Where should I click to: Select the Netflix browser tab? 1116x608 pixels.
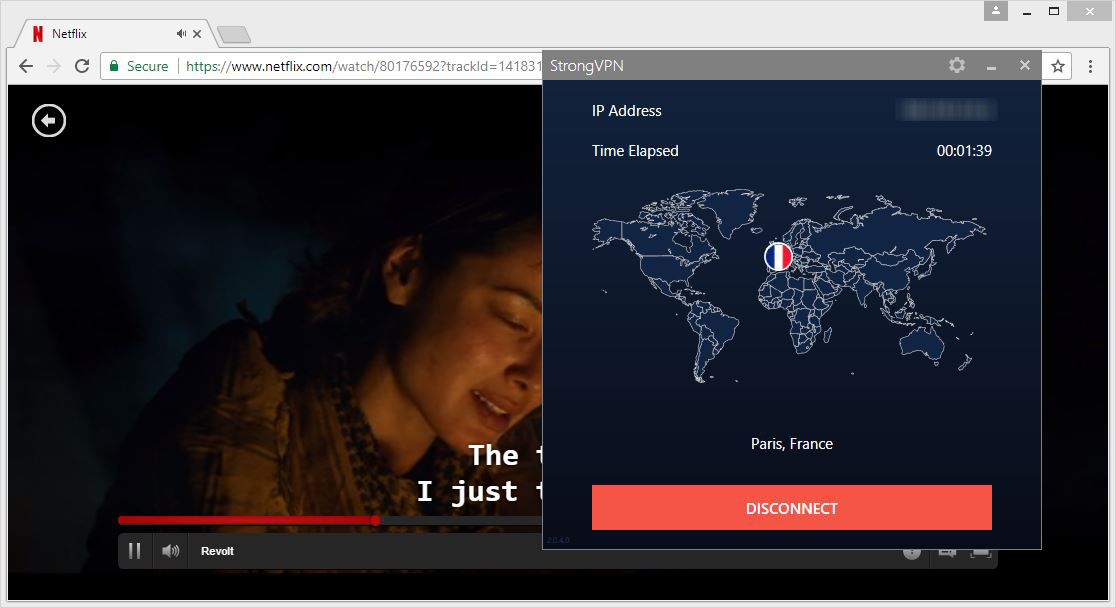(x=114, y=33)
